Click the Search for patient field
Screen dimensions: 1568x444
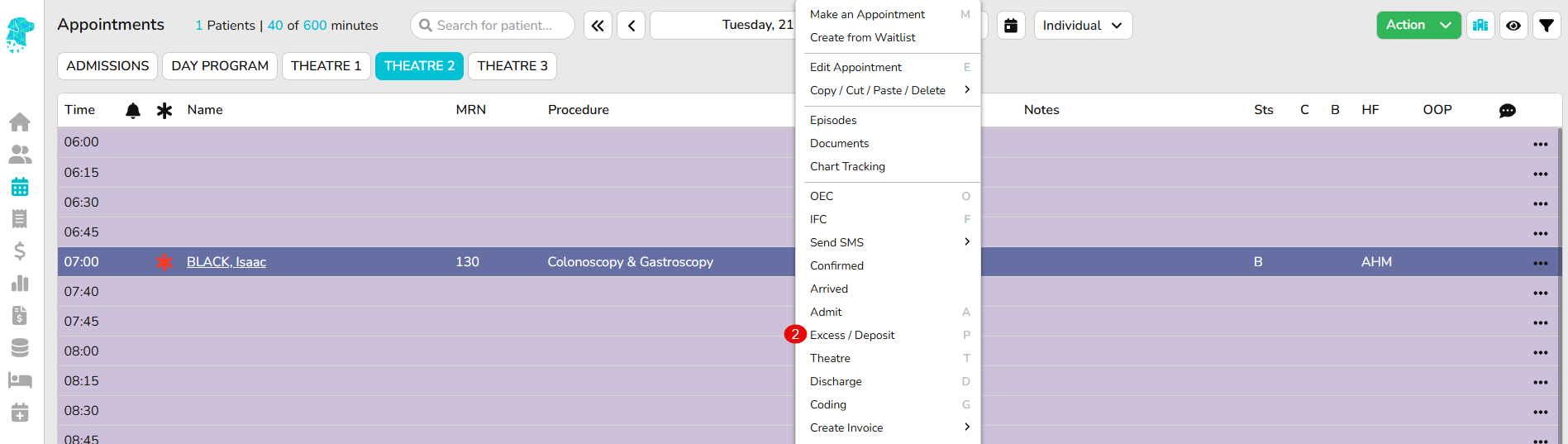click(493, 26)
